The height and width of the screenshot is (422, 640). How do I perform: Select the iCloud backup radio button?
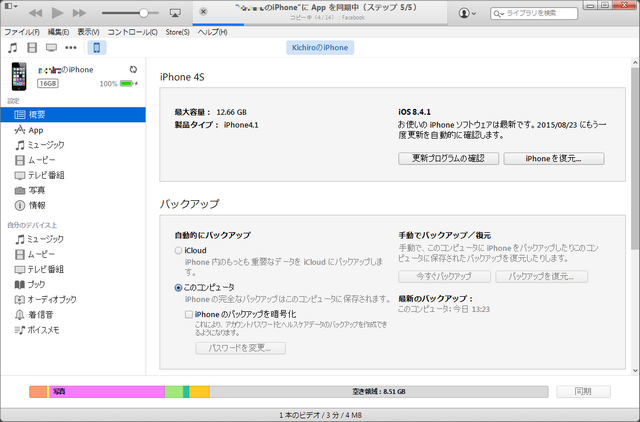[178, 251]
